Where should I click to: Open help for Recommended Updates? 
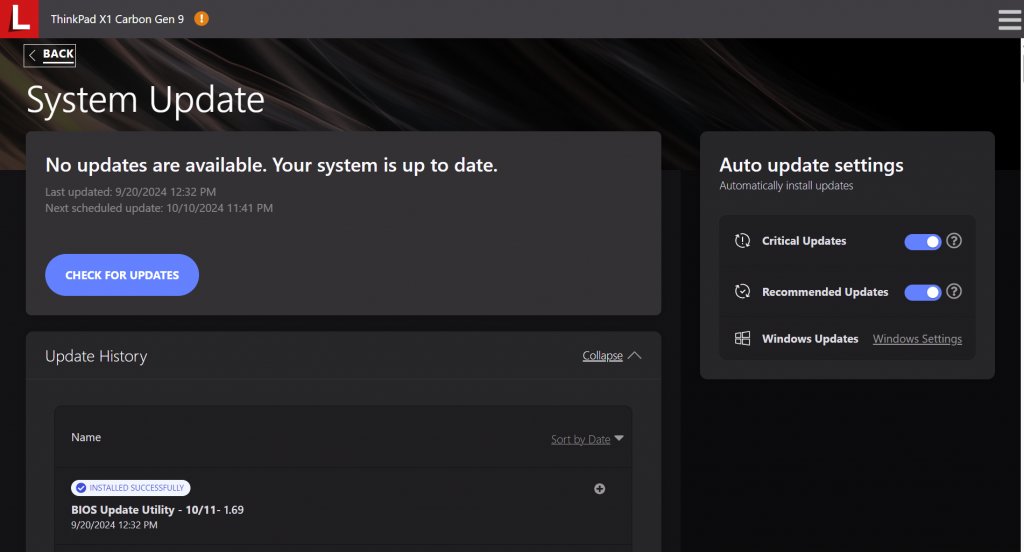coord(953,291)
